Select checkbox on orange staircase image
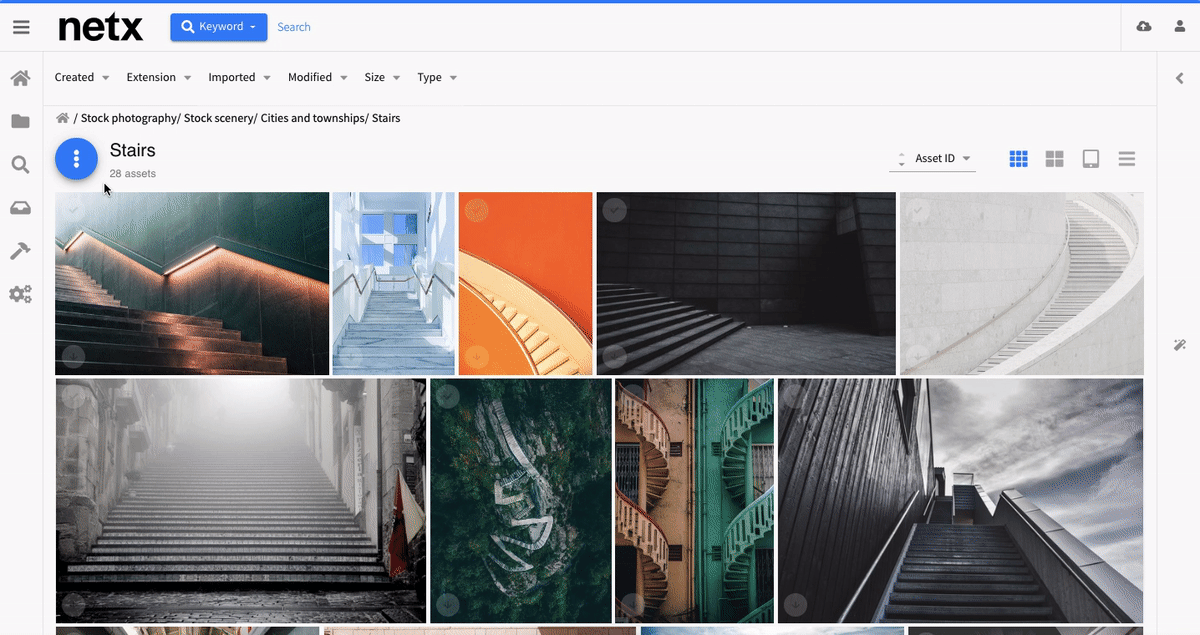The image size is (1200, 635). [x=477, y=210]
